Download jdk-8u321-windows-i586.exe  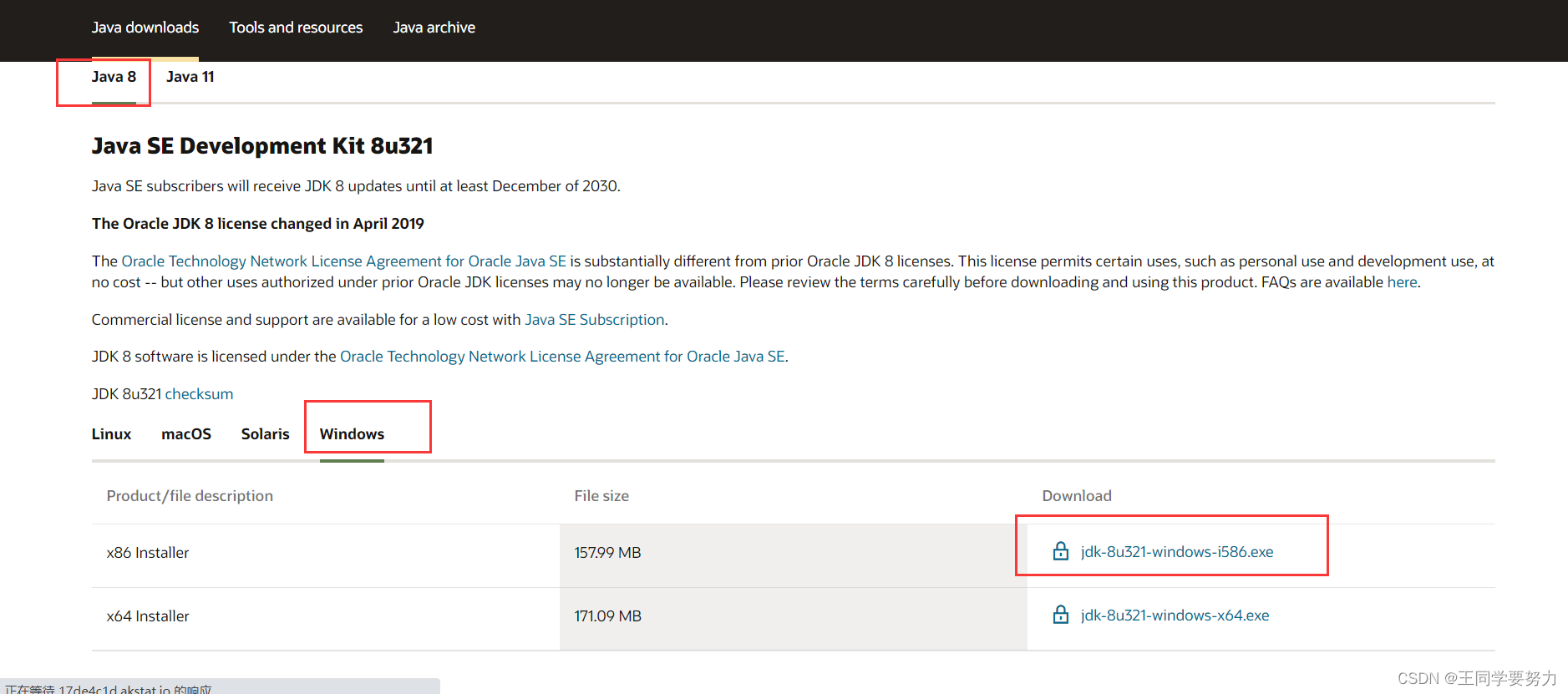point(1177,552)
